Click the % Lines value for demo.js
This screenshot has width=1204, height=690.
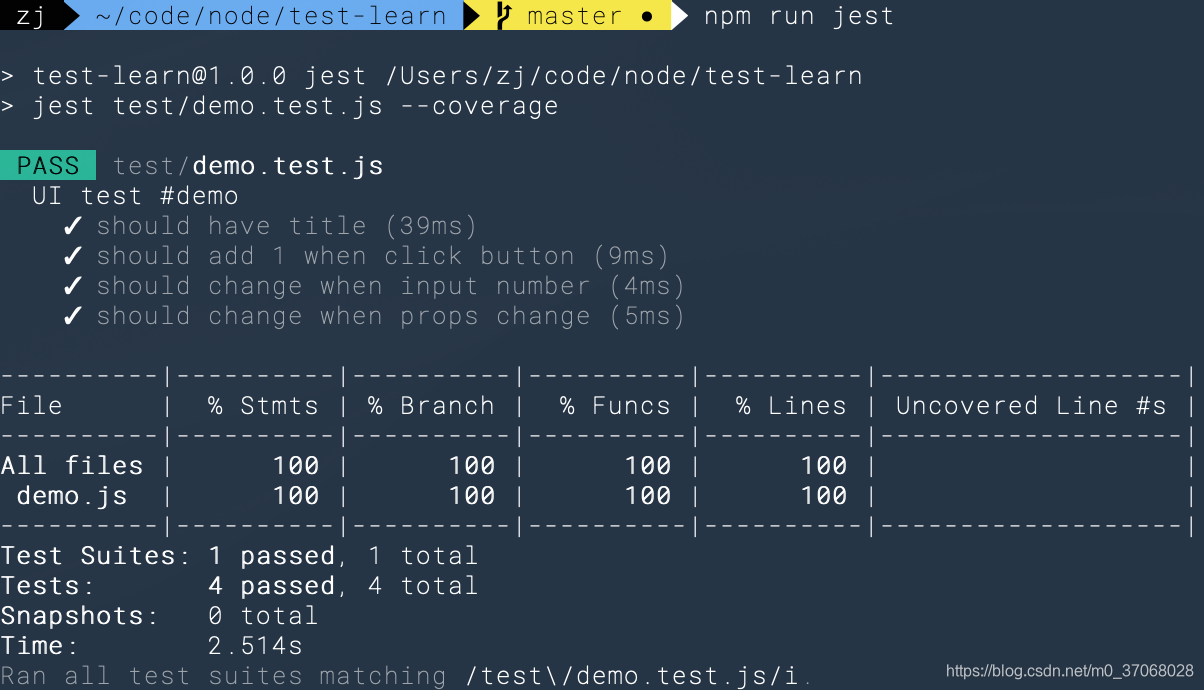(x=823, y=496)
